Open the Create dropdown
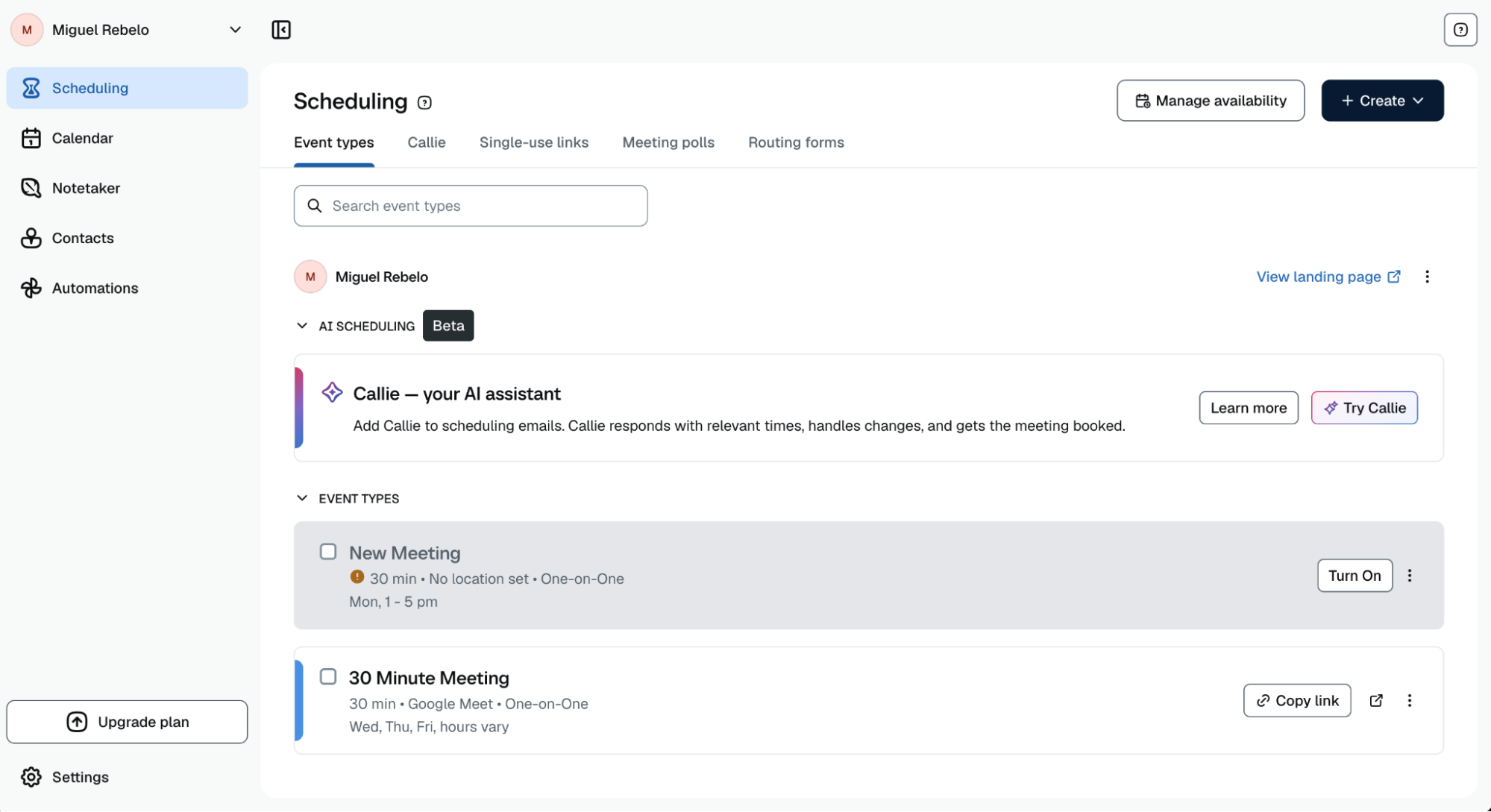The width and height of the screenshot is (1491, 812). 1382,101
